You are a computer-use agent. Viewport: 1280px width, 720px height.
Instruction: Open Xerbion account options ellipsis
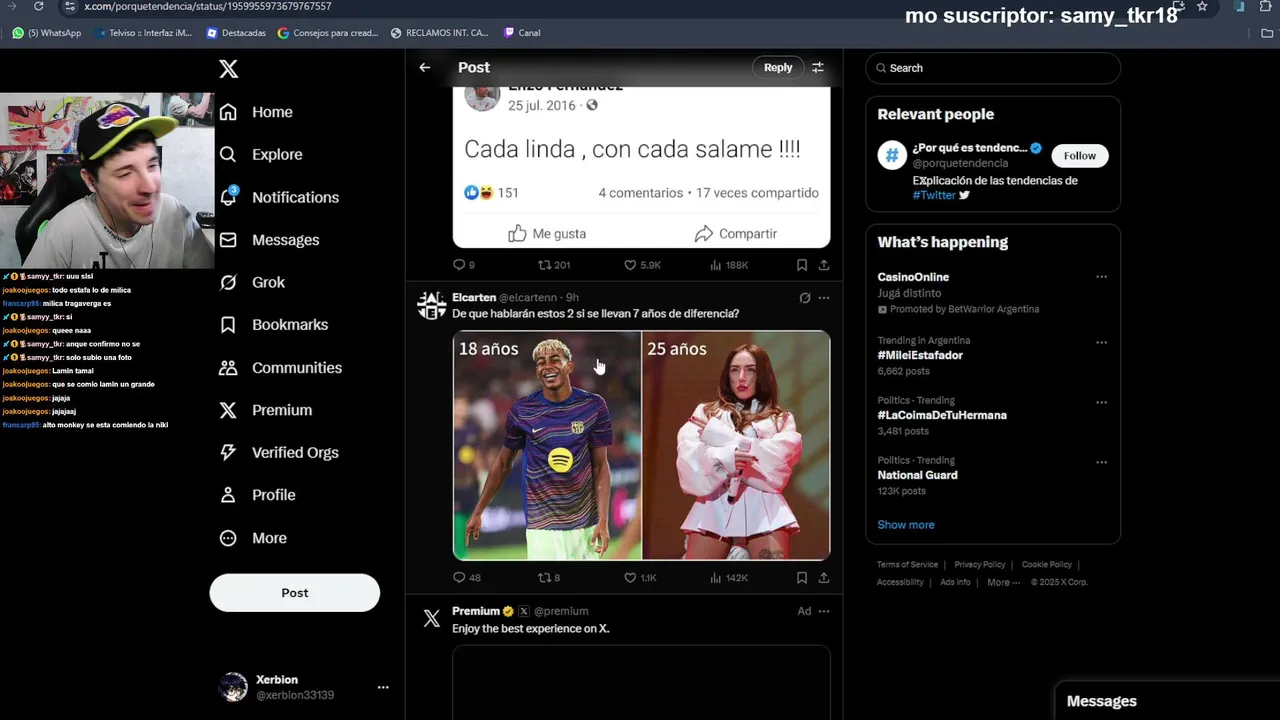[x=383, y=687]
